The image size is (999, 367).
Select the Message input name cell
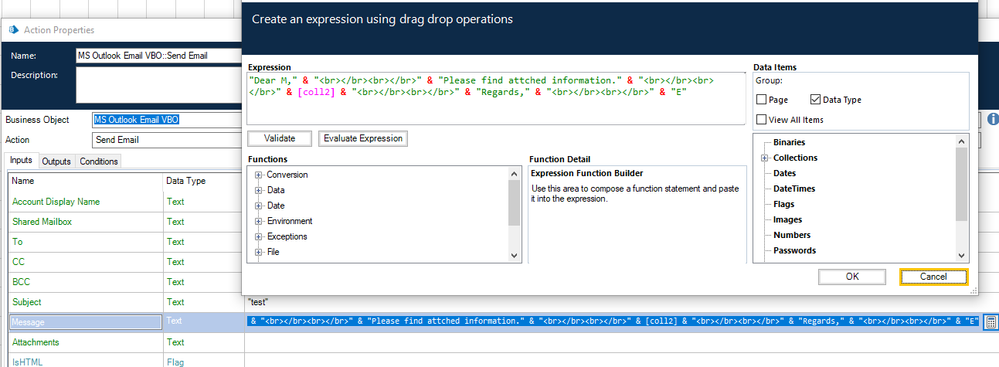point(85,322)
